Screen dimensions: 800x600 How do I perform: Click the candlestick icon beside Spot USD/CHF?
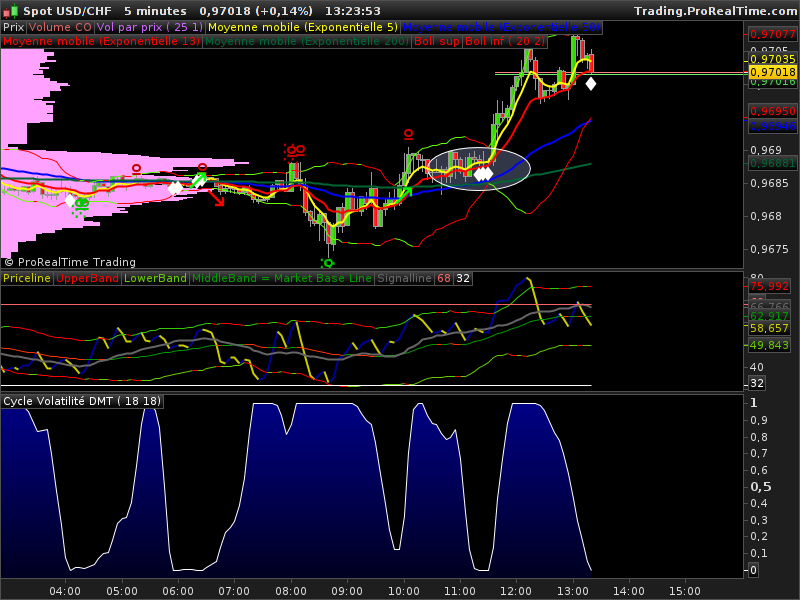(x=10, y=11)
